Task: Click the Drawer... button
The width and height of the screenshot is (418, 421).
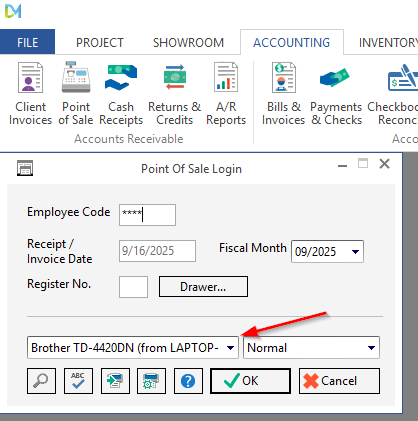Action: click(203, 287)
